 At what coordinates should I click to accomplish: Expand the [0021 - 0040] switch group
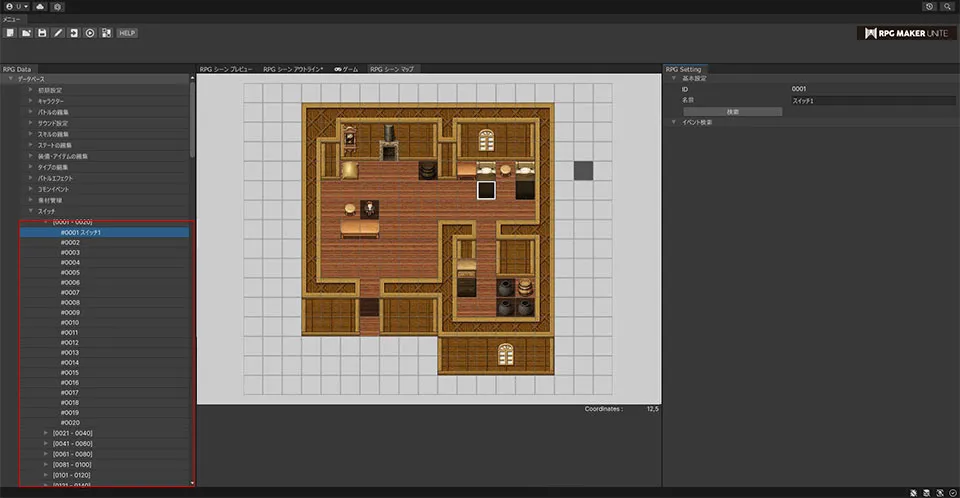pyautogui.click(x=46, y=432)
